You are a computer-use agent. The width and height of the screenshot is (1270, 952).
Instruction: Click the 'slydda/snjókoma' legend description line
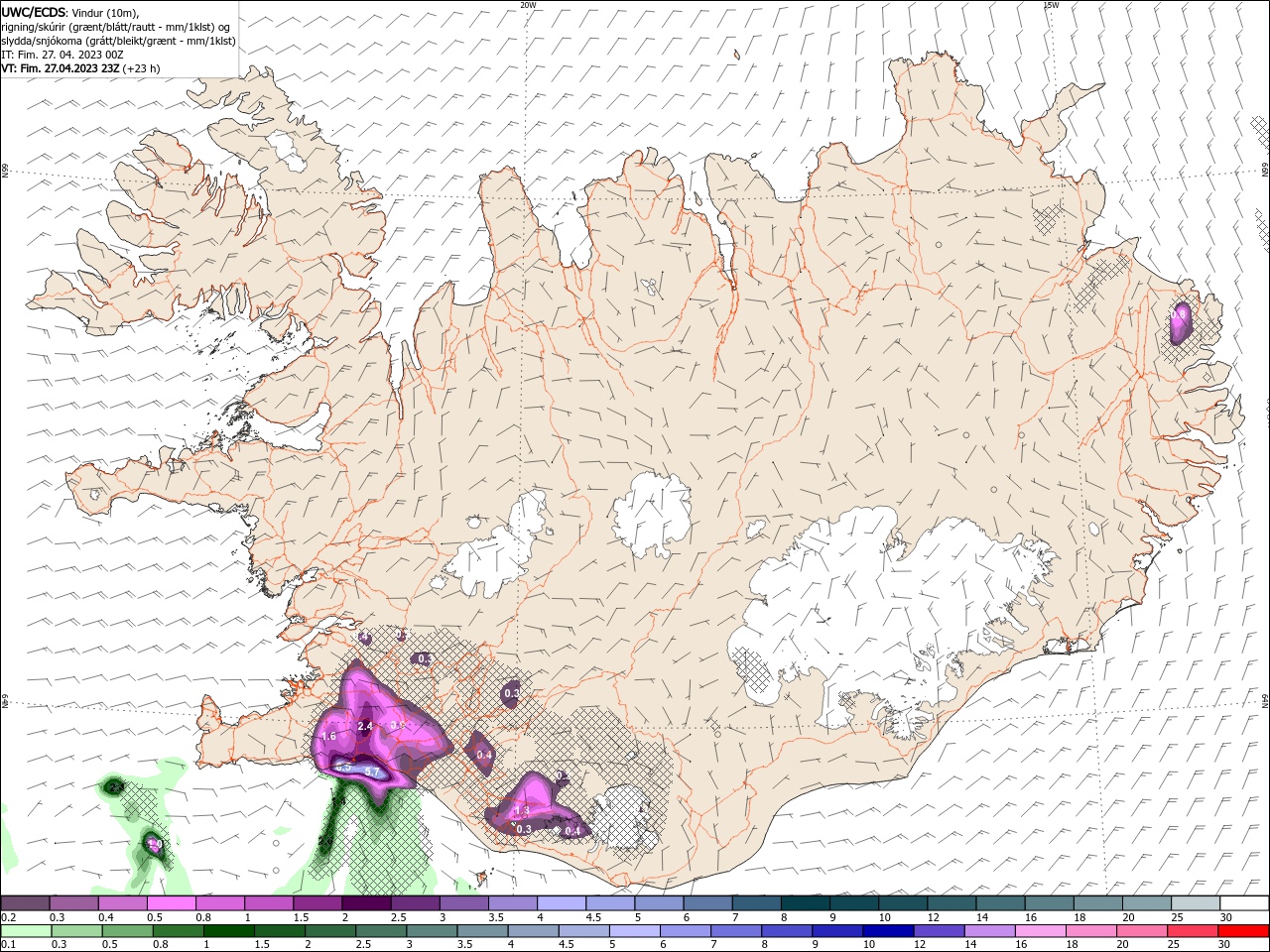coord(118,41)
